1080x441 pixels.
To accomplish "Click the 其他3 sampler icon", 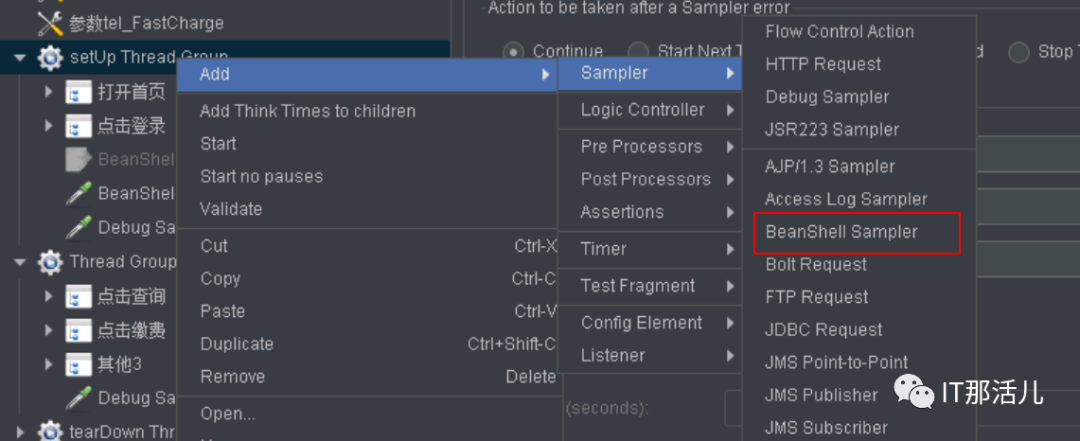I will [78, 364].
